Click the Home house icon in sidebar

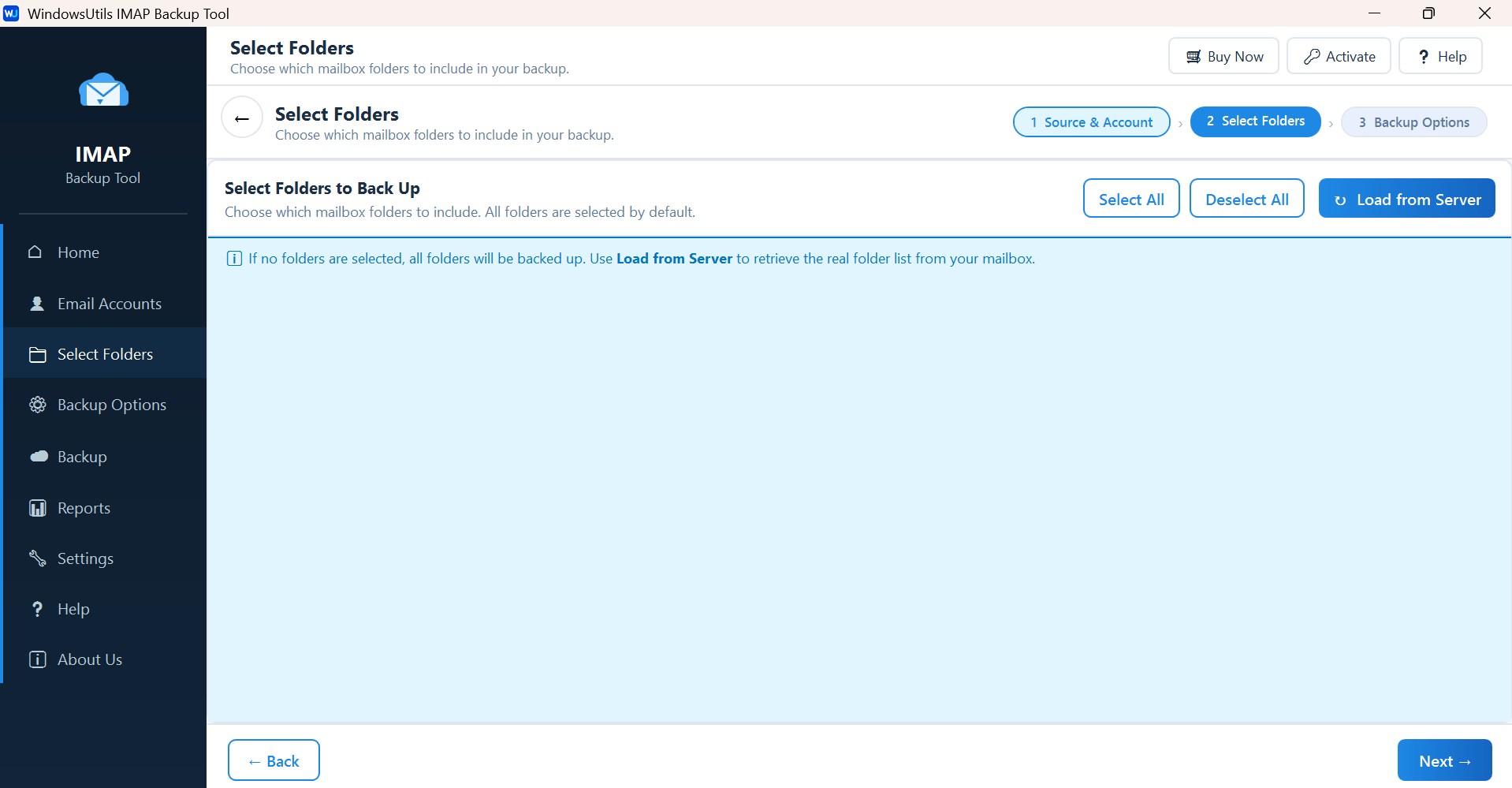coord(35,252)
